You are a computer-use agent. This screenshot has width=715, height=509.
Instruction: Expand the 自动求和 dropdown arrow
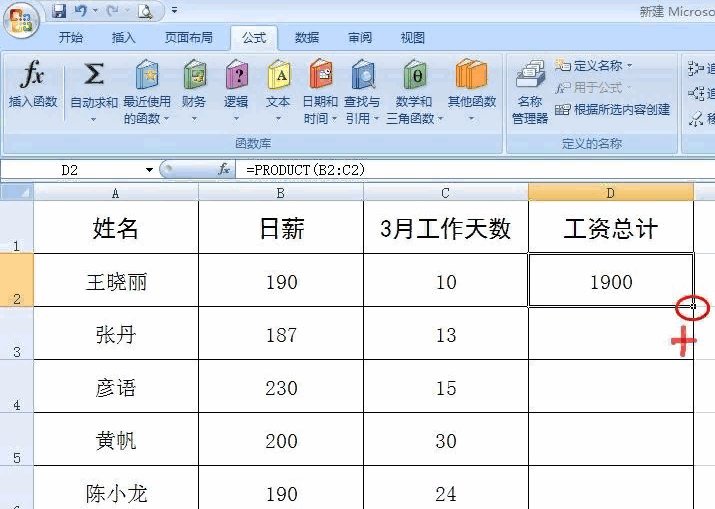(x=93, y=119)
